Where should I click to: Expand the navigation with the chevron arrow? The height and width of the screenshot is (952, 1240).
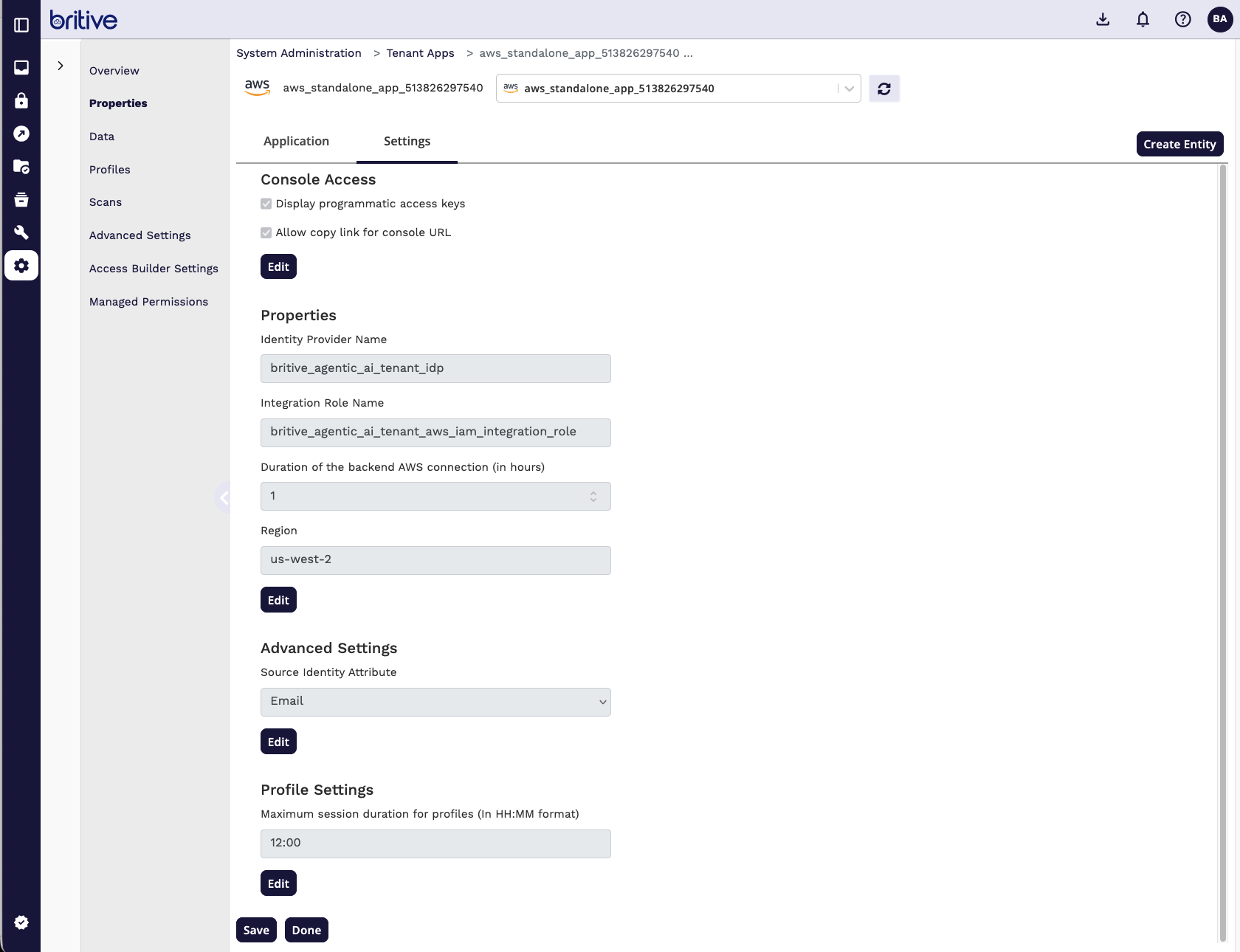61,66
